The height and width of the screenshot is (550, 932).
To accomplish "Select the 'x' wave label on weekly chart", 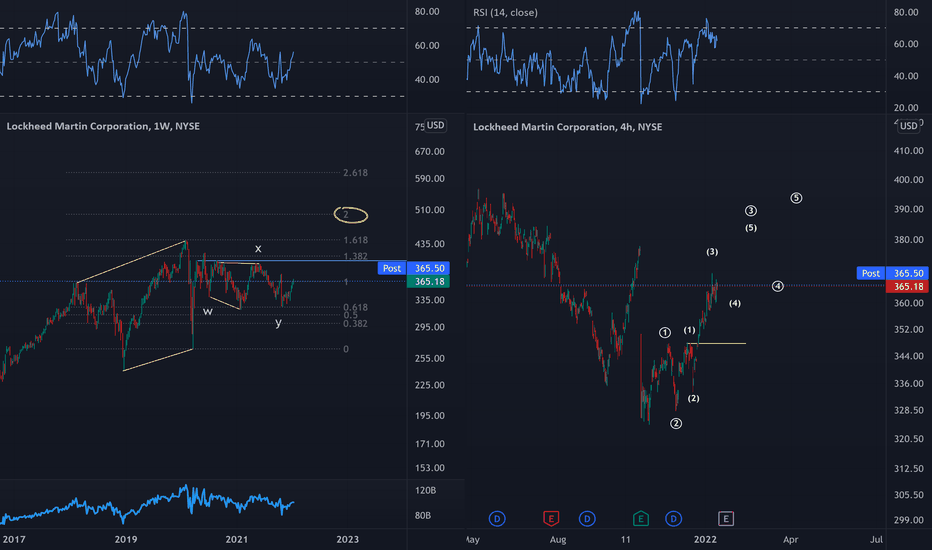I will pyautogui.click(x=258, y=248).
